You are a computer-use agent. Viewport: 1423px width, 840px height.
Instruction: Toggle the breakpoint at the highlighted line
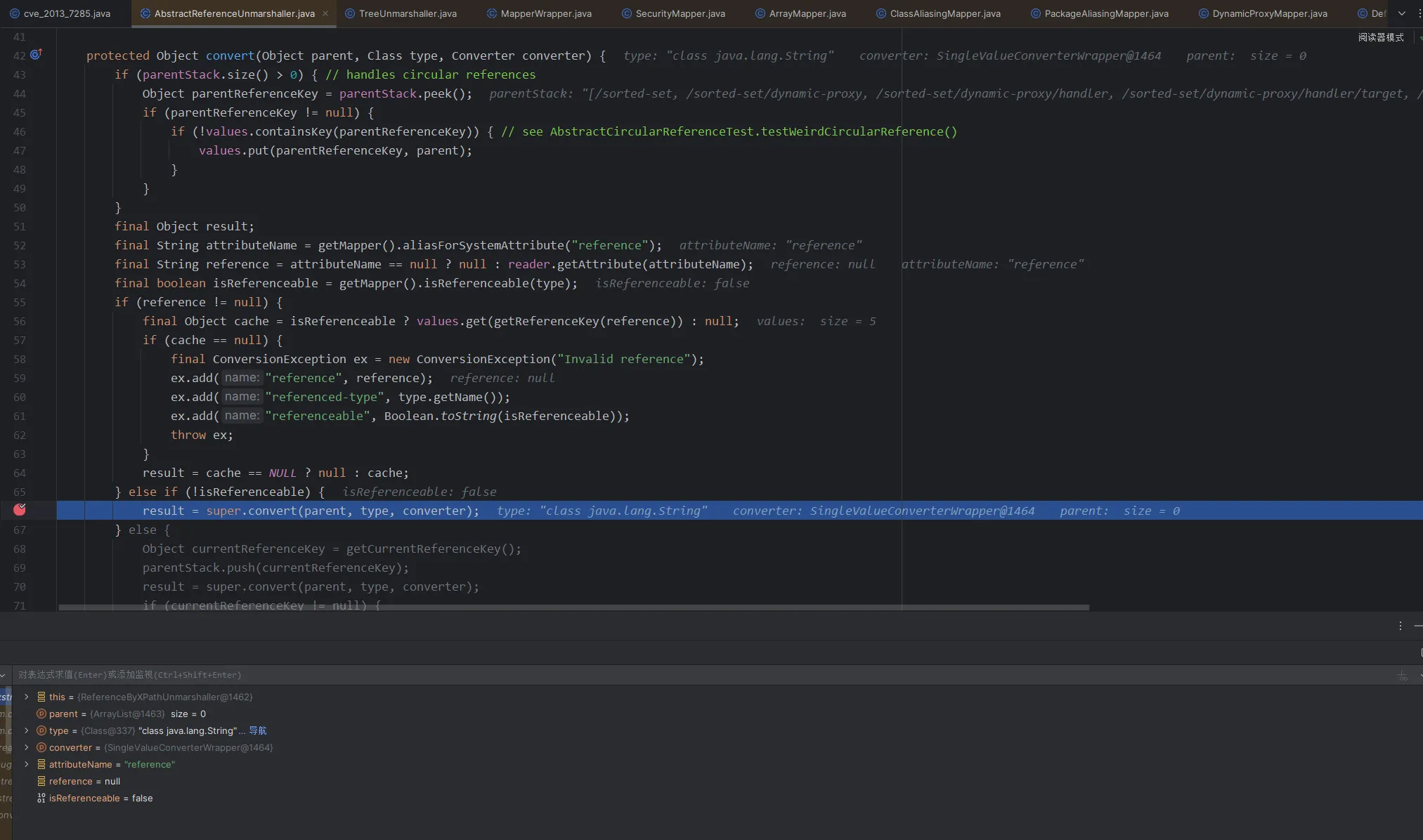click(x=20, y=510)
